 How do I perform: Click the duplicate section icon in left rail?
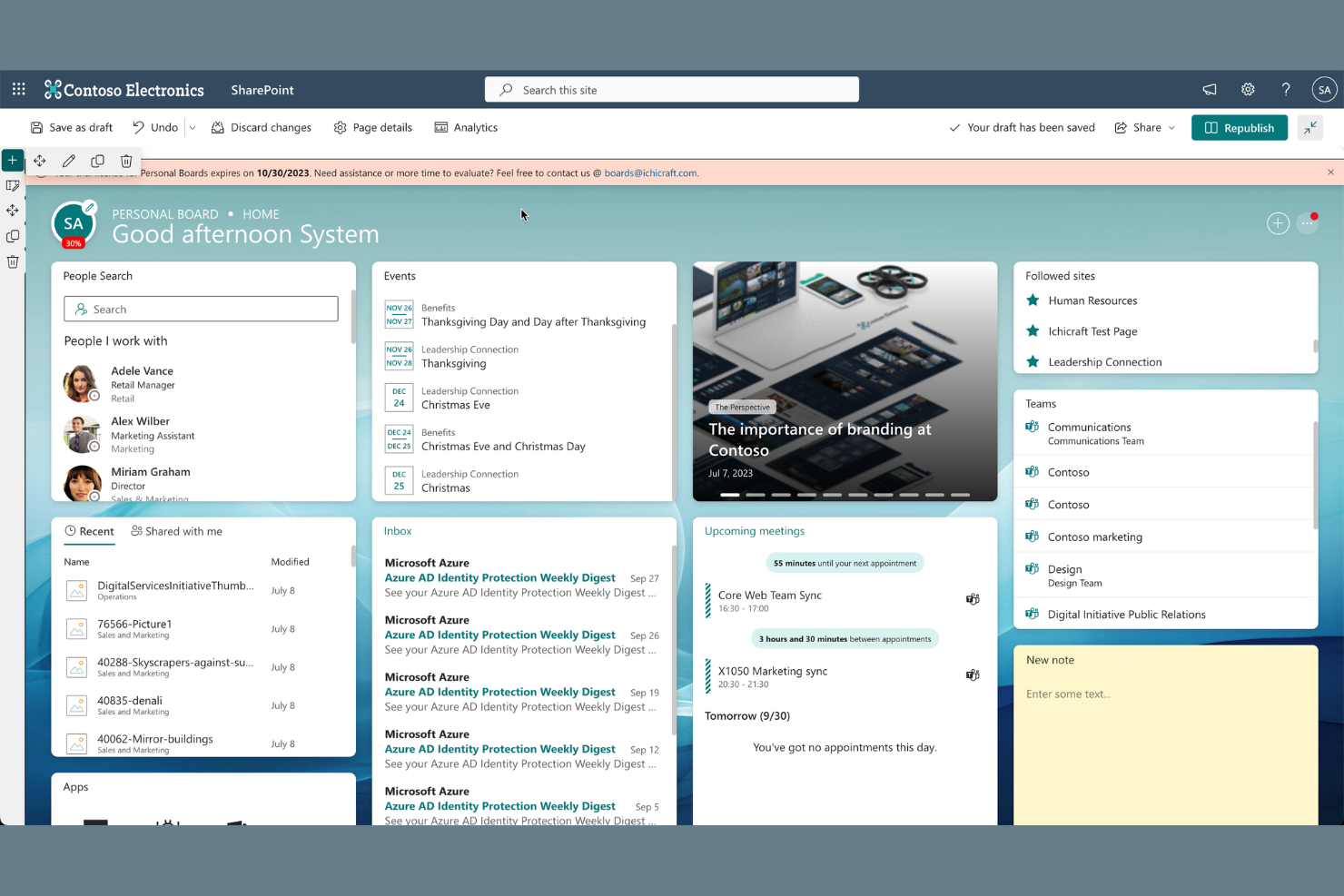(x=13, y=236)
